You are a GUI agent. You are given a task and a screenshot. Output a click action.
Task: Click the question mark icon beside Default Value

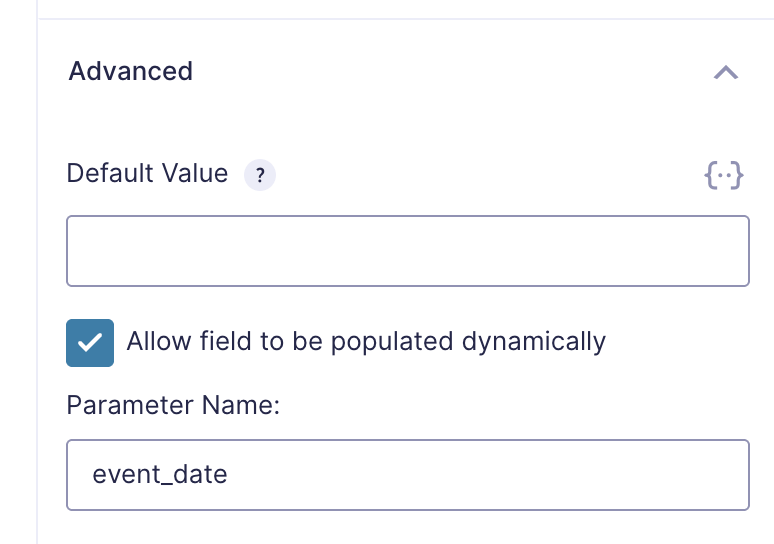[260, 175]
